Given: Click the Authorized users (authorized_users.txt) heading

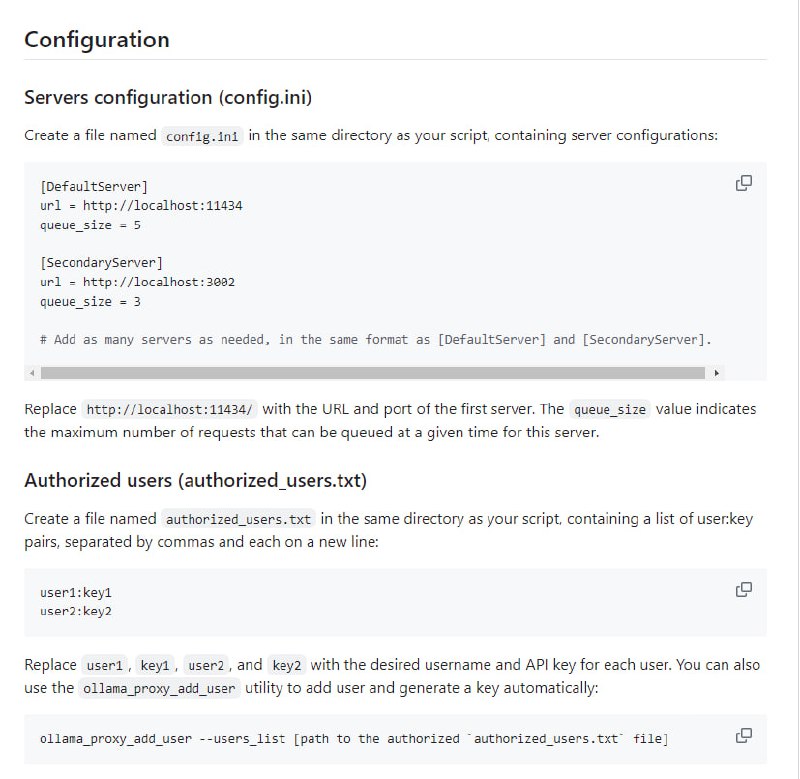Looking at the screenshot, I should pos(195,481).
